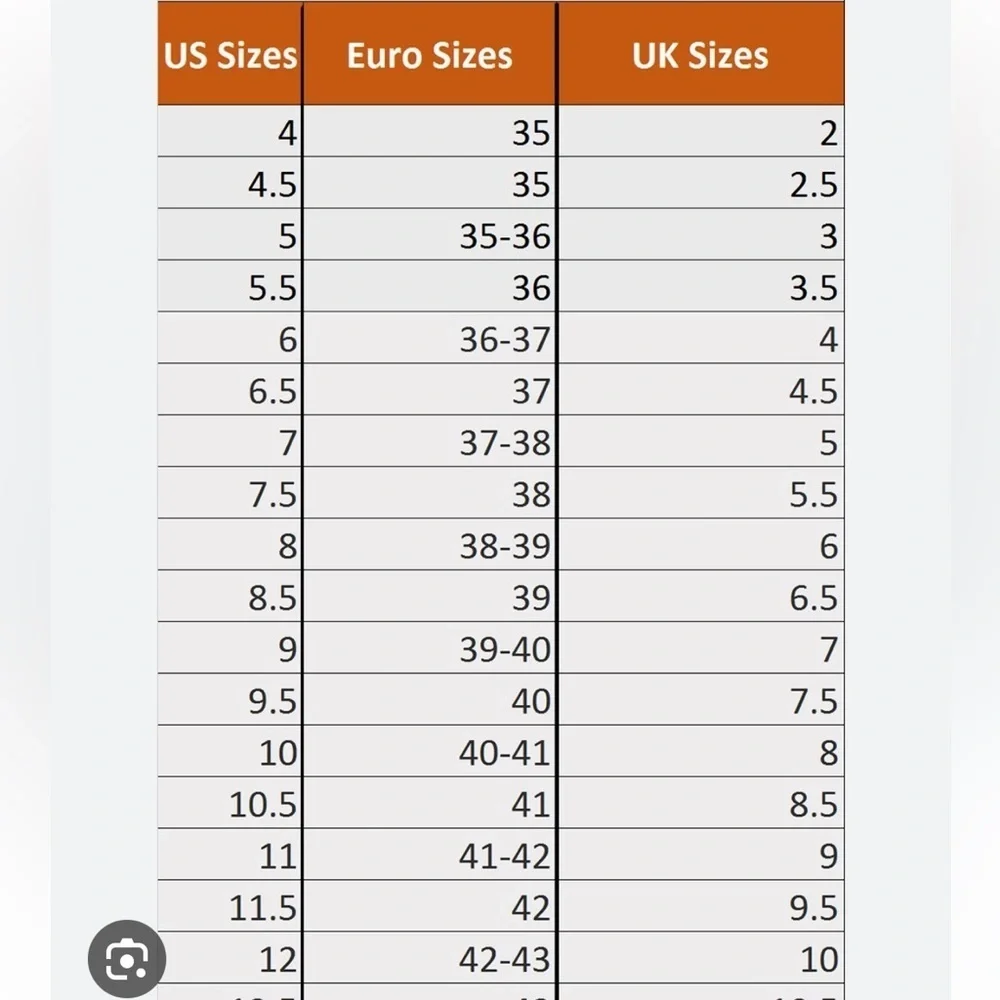Click the Euro size 35-36 cell

tap(430, 235)
